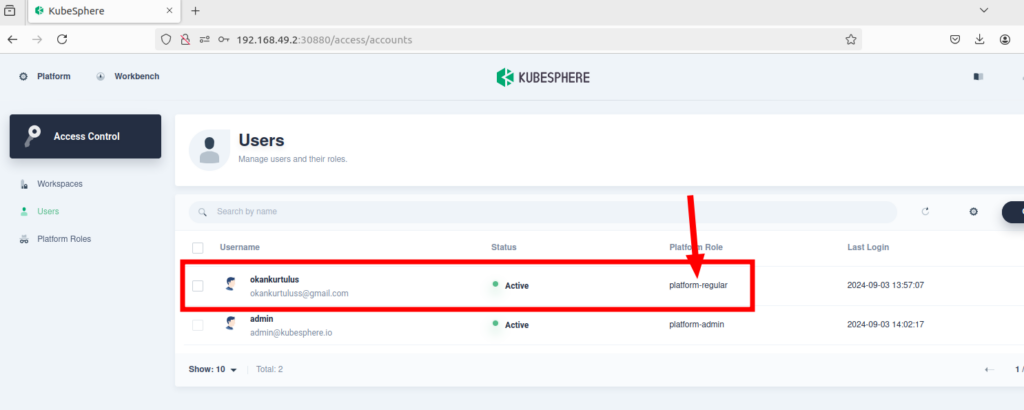Image resolution: width=1024 pixels, height=410 pixels.
Task: Click the search magnifier icon
Action: [202, 212]
